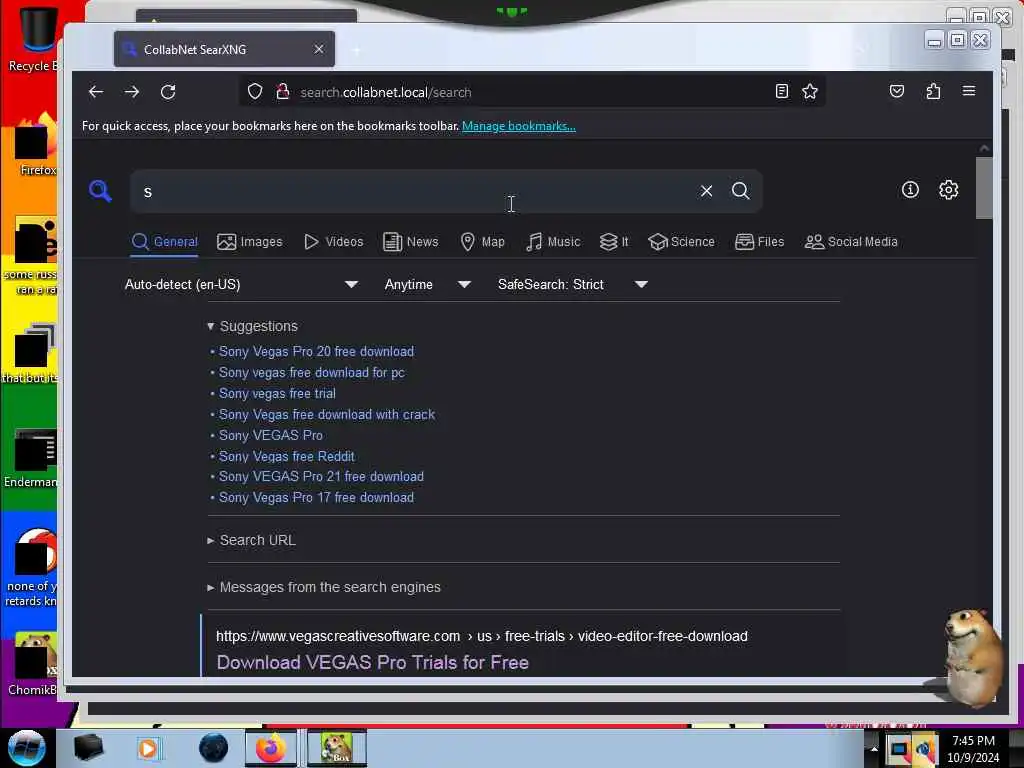Open the Firefox taskbar button
Viewport: 1024px width, 768px height.
pyautogui.click(x=270, y=748)
